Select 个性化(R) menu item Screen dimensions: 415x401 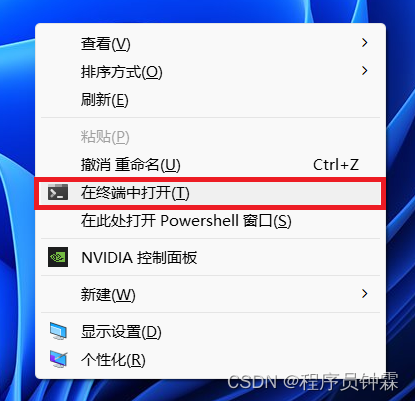pyautogui.click(x=210, y=360)
